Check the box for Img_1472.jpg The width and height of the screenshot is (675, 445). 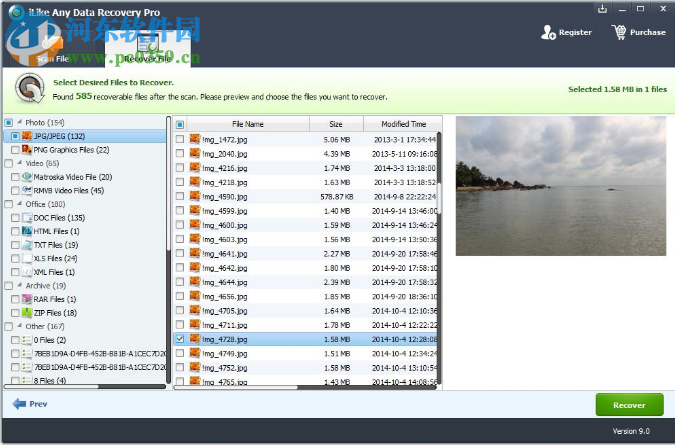180,139
